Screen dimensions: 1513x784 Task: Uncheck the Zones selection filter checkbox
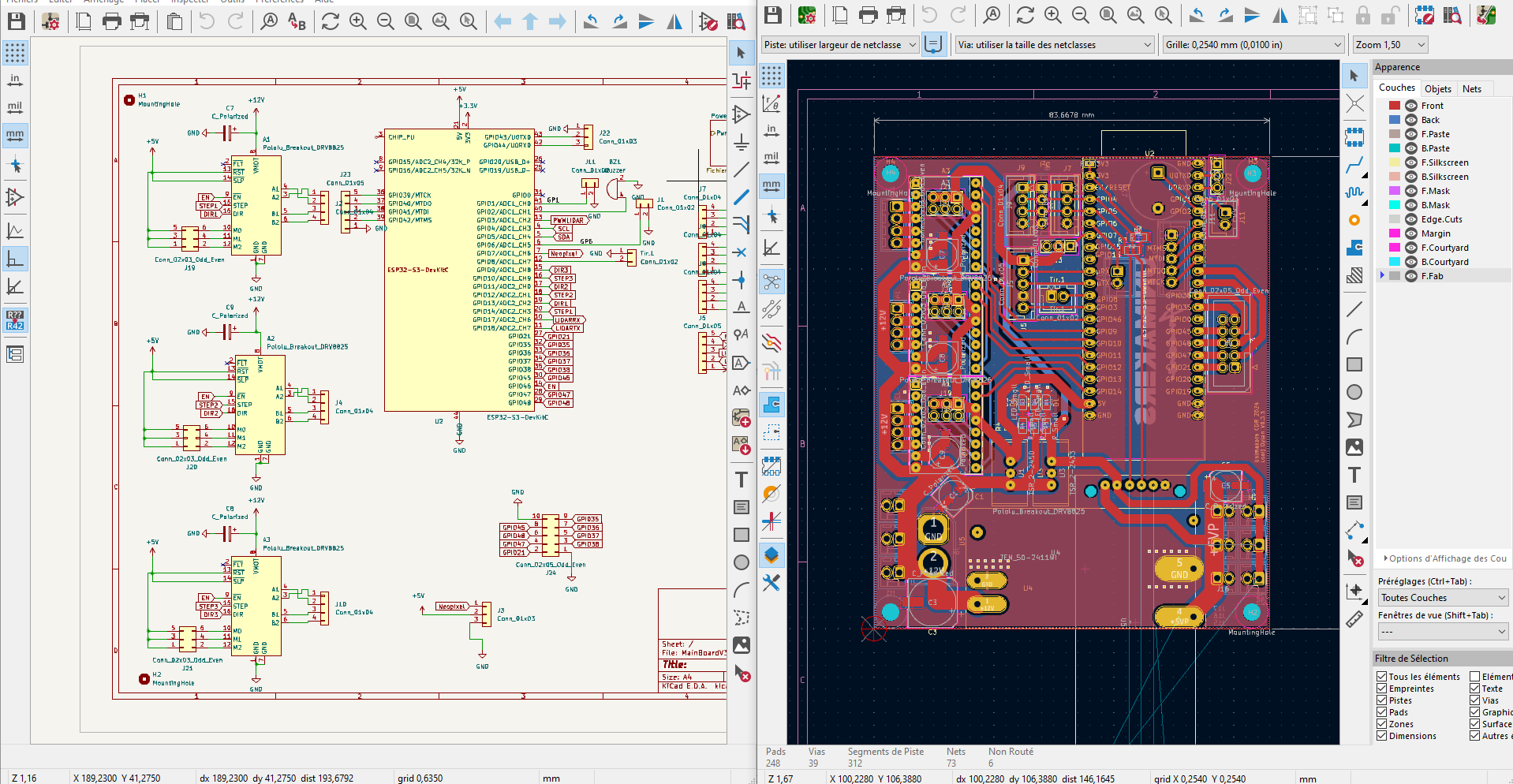pos(1382,724)
